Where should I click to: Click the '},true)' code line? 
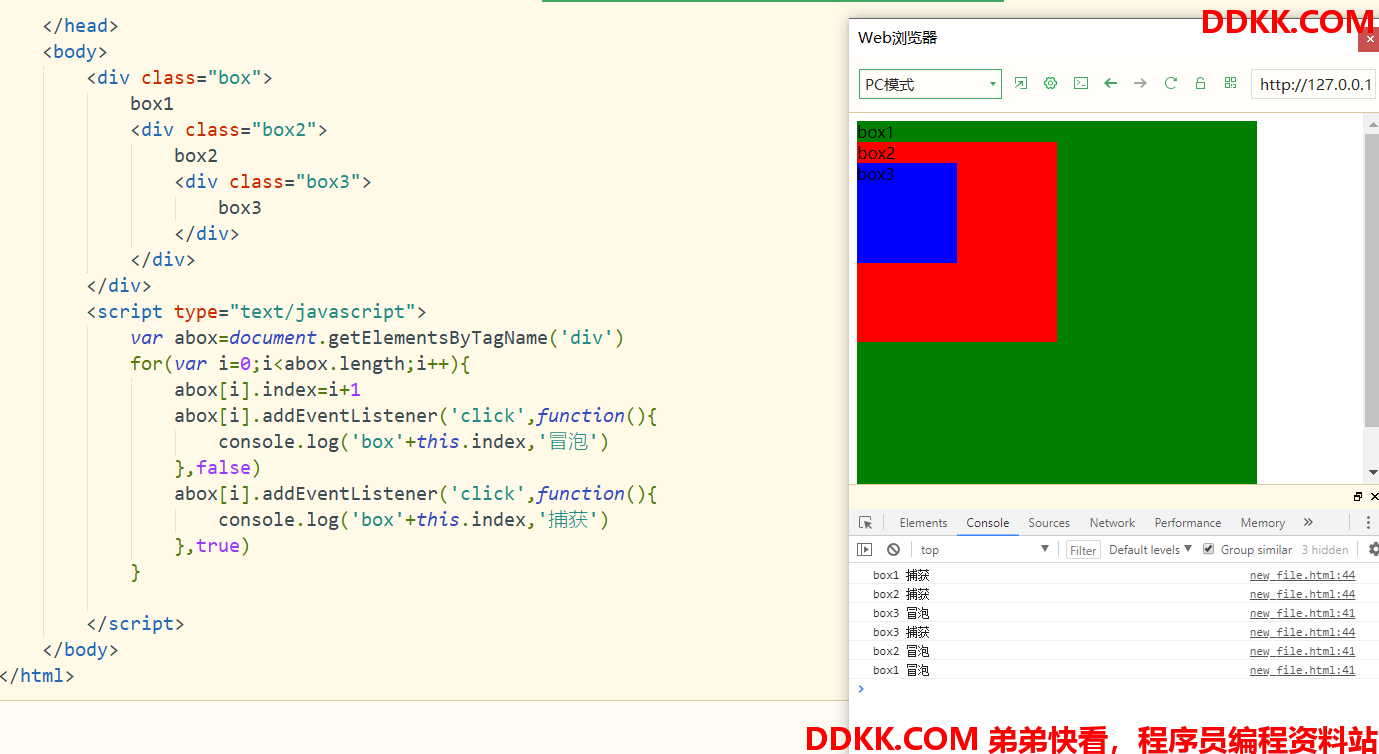(212, 546)
